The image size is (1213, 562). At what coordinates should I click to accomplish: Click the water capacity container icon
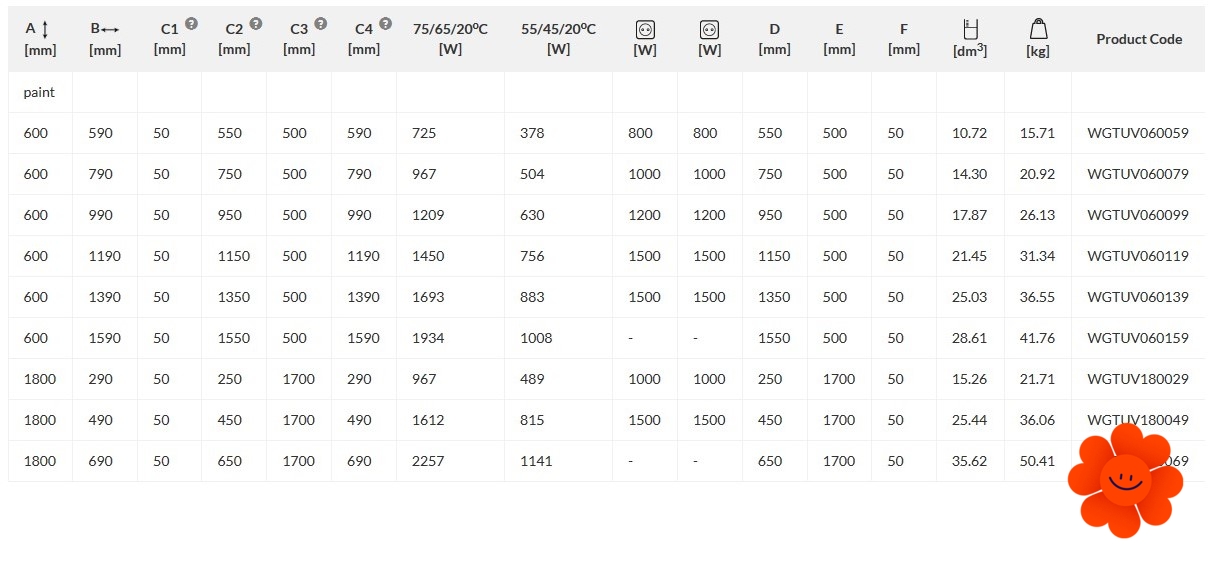click(x=969, y=29)
